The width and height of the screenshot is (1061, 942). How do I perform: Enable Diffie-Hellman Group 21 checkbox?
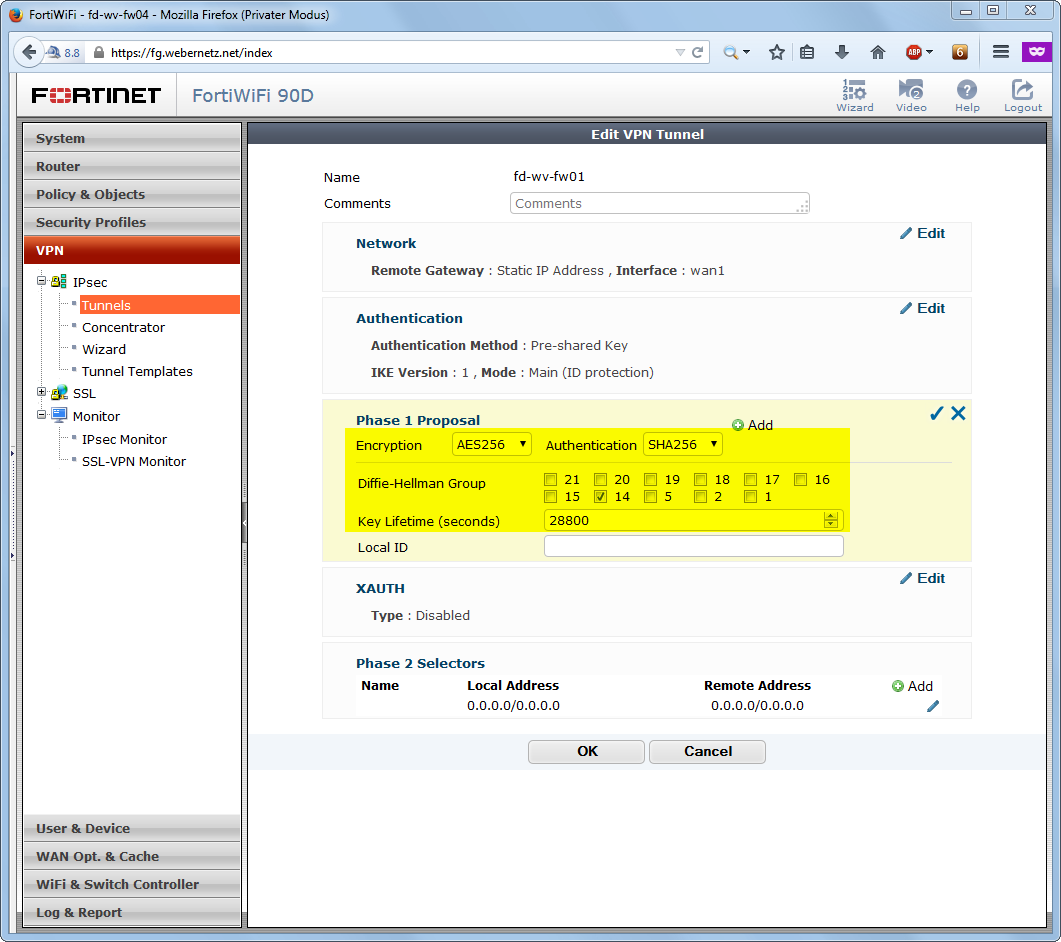pos(551,480)
